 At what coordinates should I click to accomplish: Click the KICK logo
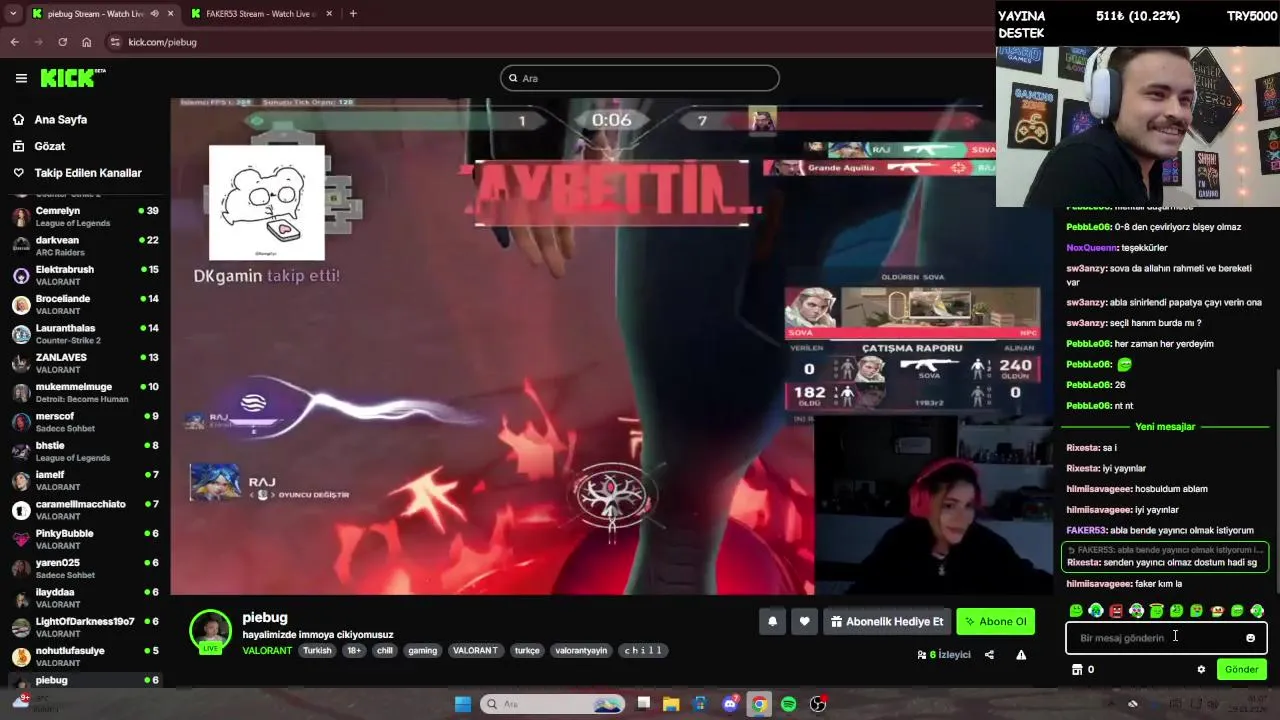click(73, 78)
